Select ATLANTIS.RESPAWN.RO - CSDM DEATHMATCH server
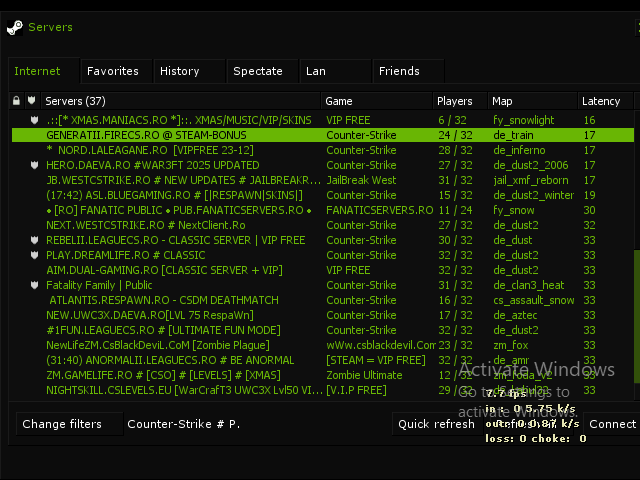 [x=322, y=300]
